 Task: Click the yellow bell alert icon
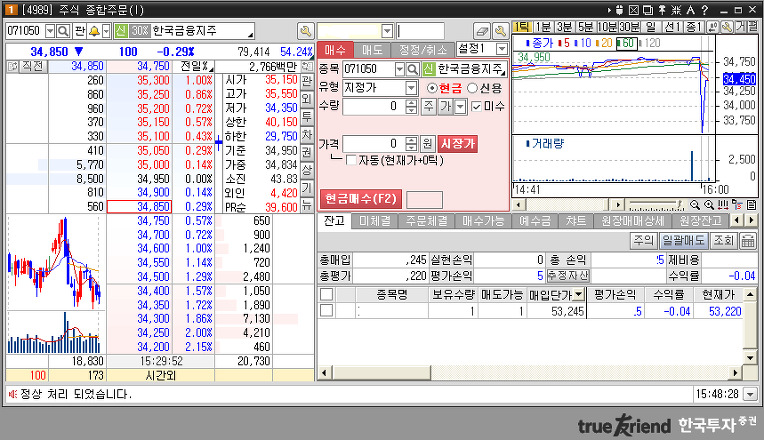[95, 31]
